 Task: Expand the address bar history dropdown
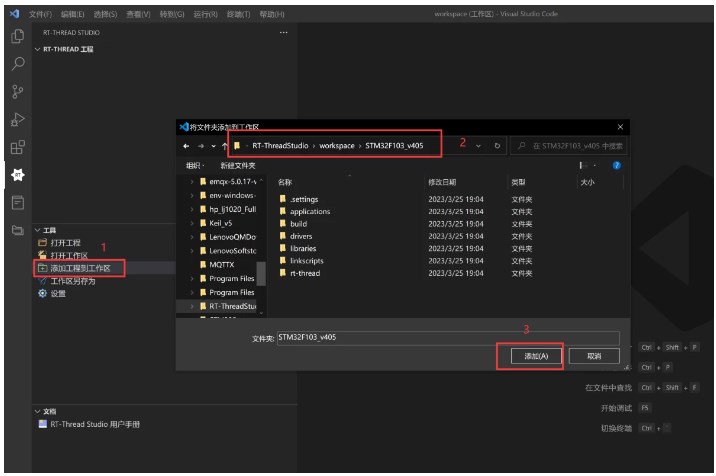coord(478,146)
